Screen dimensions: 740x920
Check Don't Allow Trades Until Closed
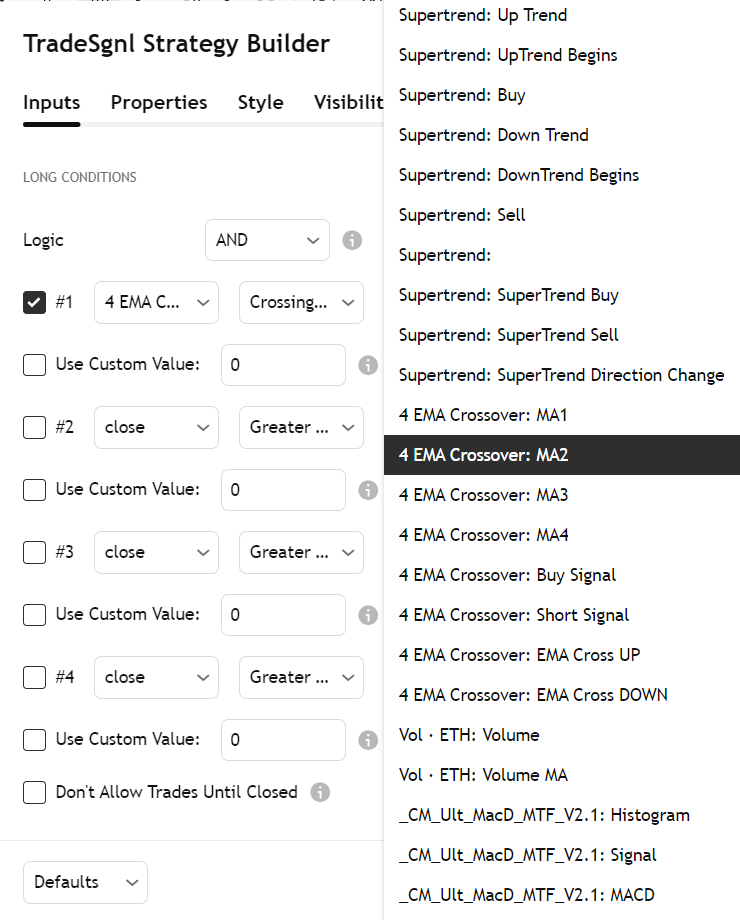pyautogui.click(x=35, y=792)
